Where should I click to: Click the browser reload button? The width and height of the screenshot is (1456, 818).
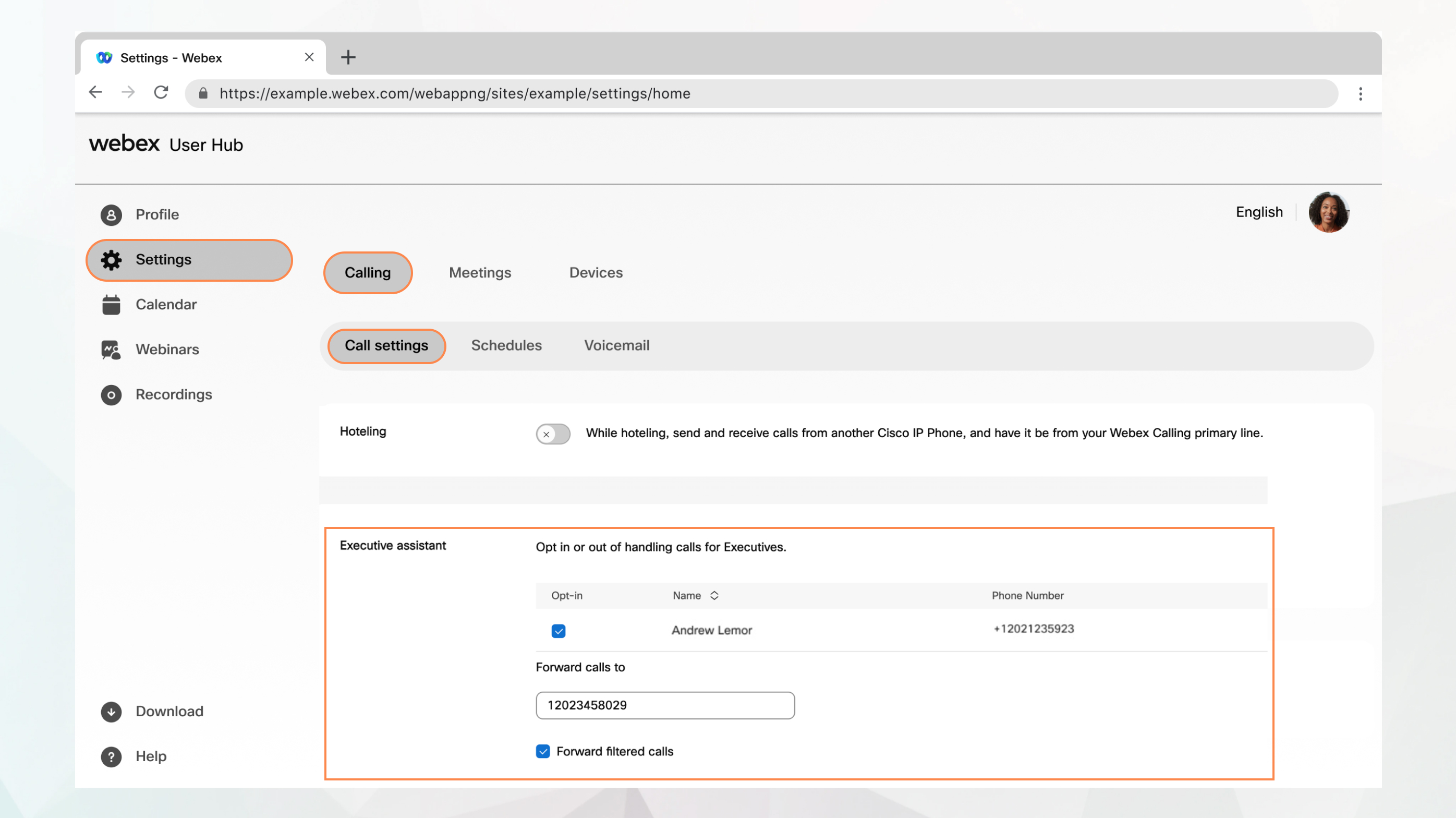pyautogui.click(x=161, y=93)
